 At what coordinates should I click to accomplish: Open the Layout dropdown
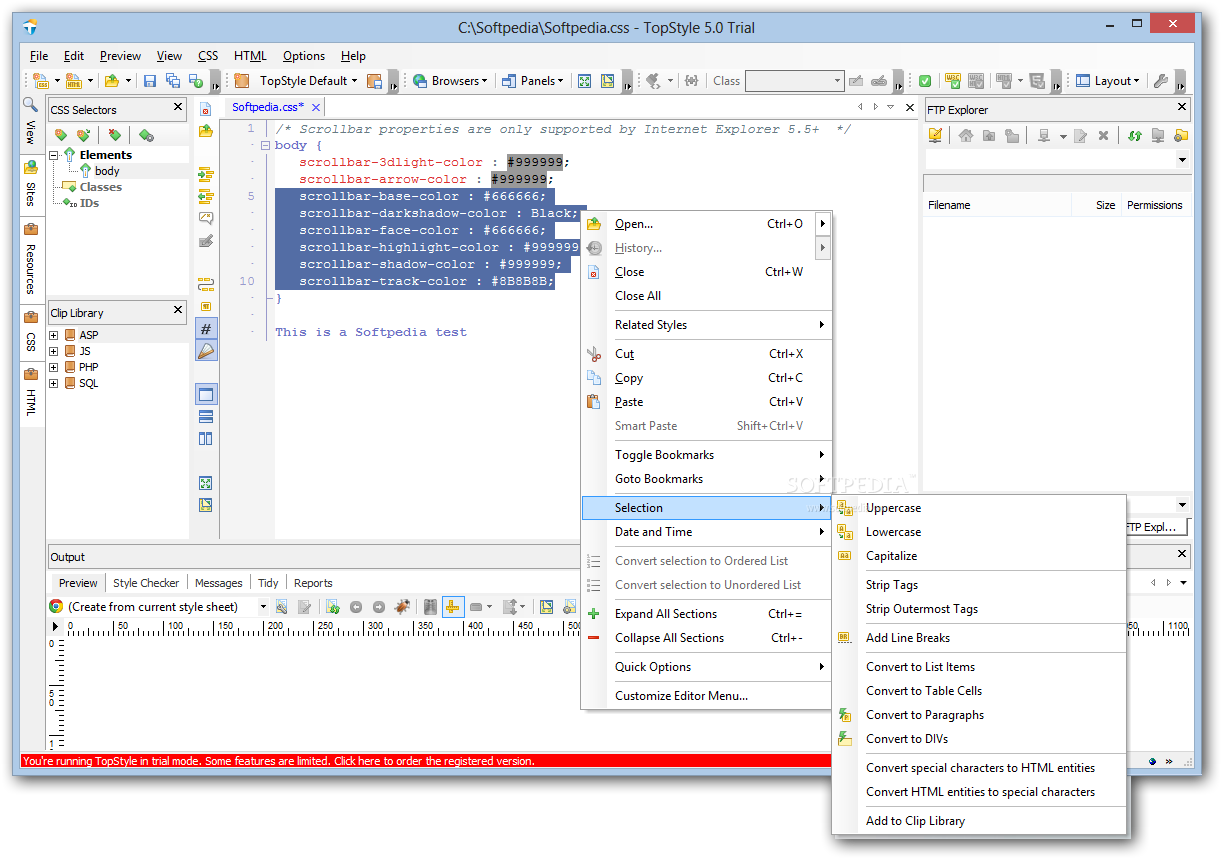click(x=1107, y=81)
